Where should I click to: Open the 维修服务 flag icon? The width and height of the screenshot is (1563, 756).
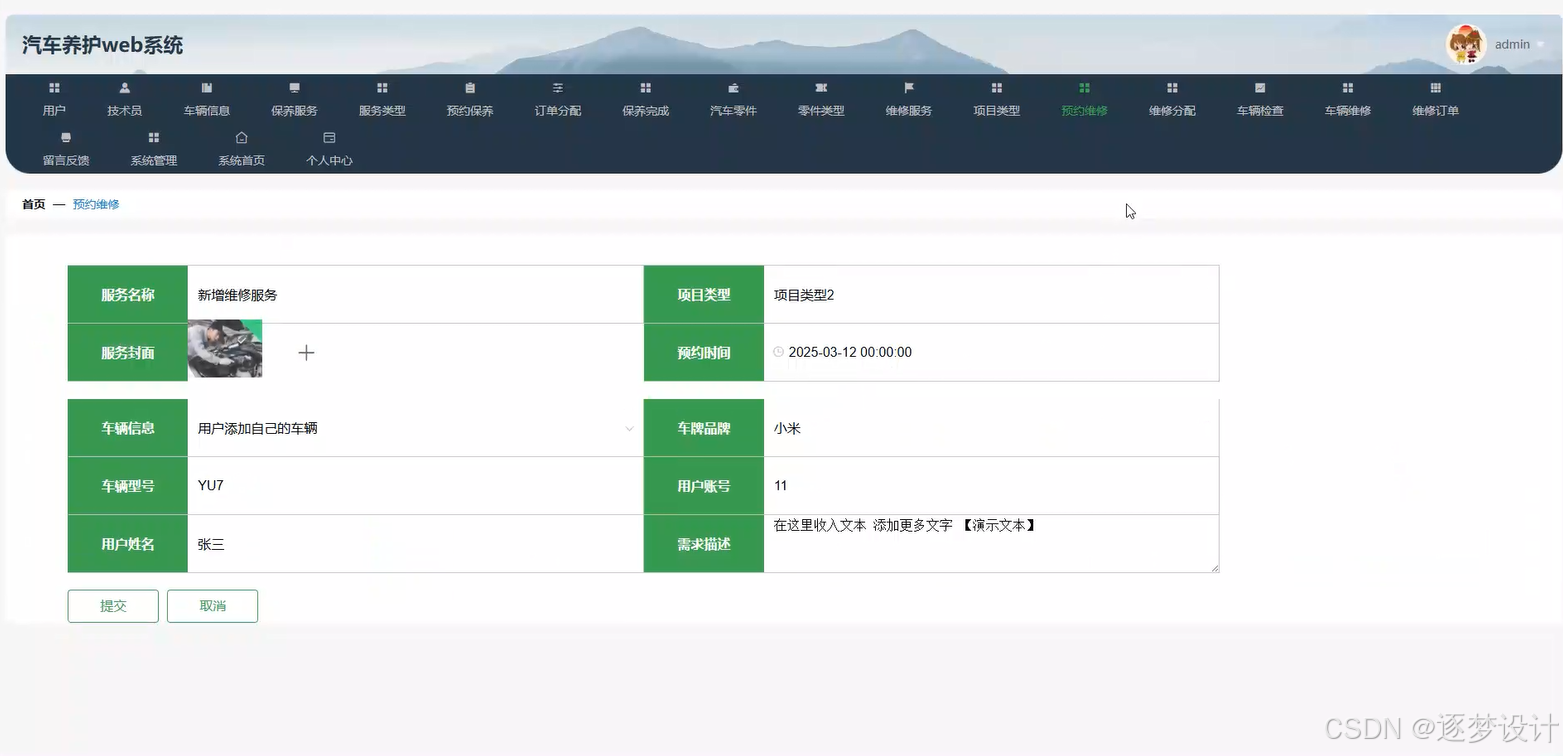point(909,88)
